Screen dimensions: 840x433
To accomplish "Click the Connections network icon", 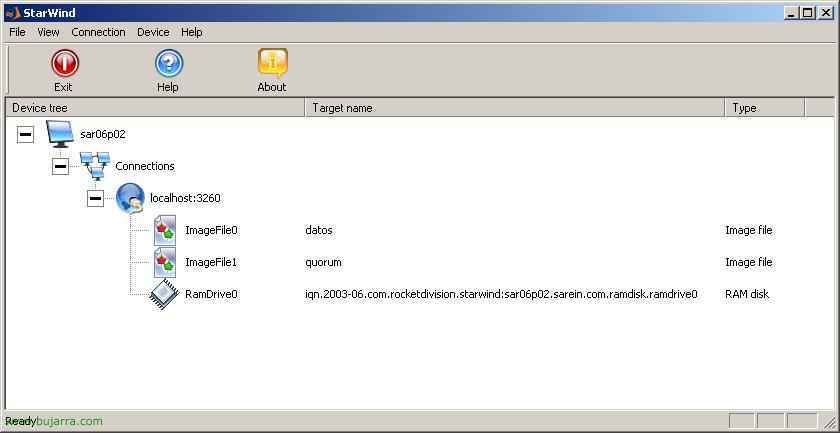I will [95, 166].
